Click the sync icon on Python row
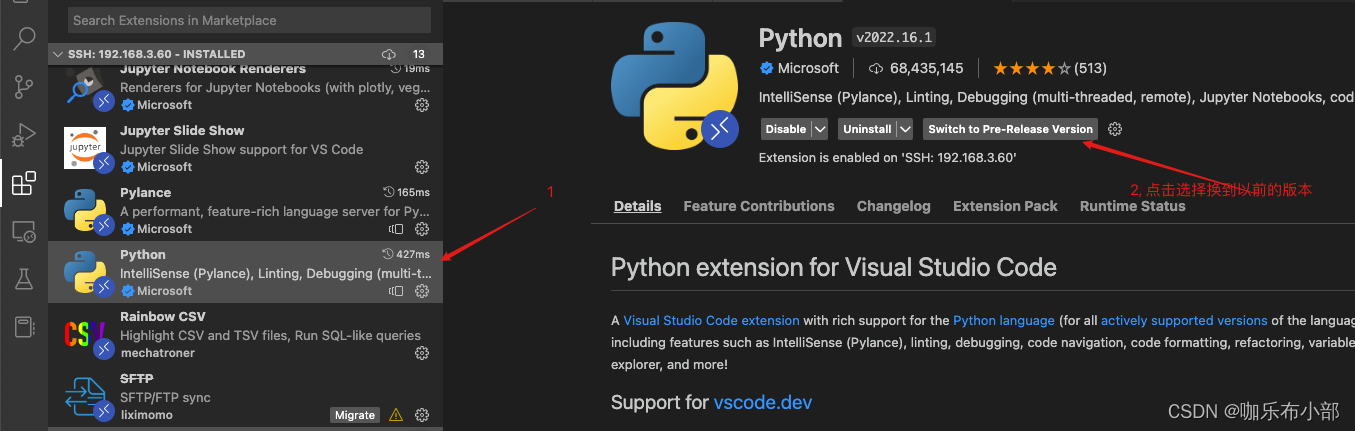This screenshot has height=431, width=1355. pos(396,291)
